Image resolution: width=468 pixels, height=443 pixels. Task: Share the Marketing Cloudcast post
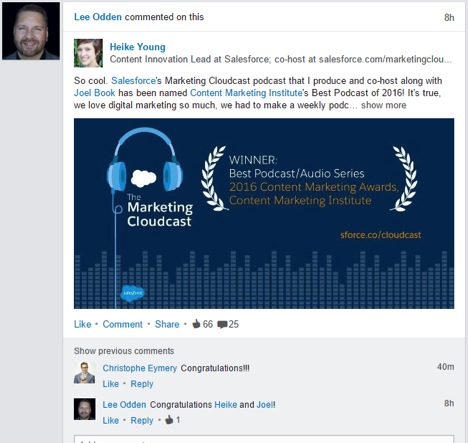[167, 324]
